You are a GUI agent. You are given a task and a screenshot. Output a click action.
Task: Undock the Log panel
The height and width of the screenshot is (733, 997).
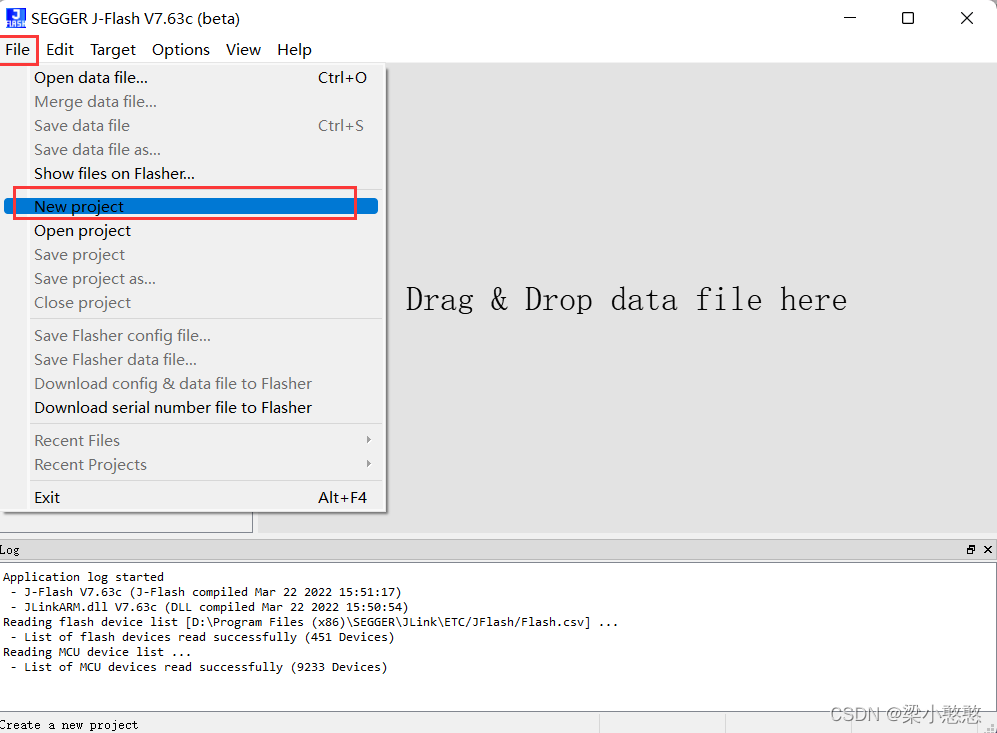tap(970, 549)
